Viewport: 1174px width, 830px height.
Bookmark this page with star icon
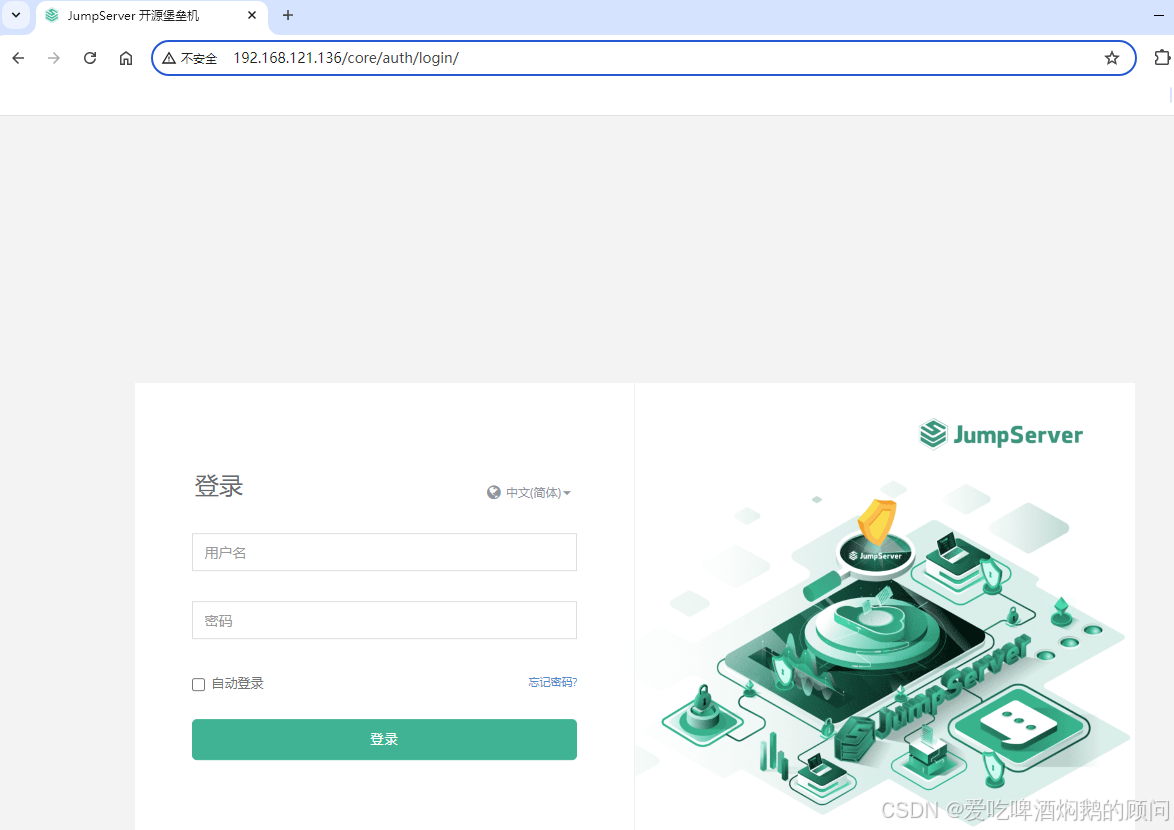[x=1112, y=58]
